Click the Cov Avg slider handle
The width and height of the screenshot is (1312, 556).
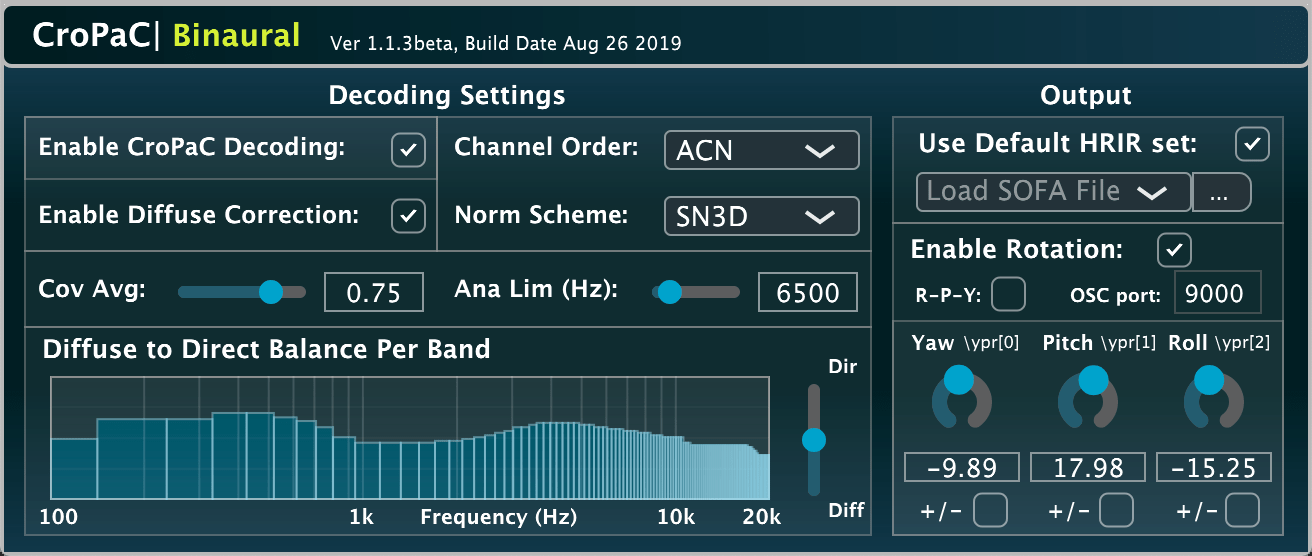pos(270,292)
